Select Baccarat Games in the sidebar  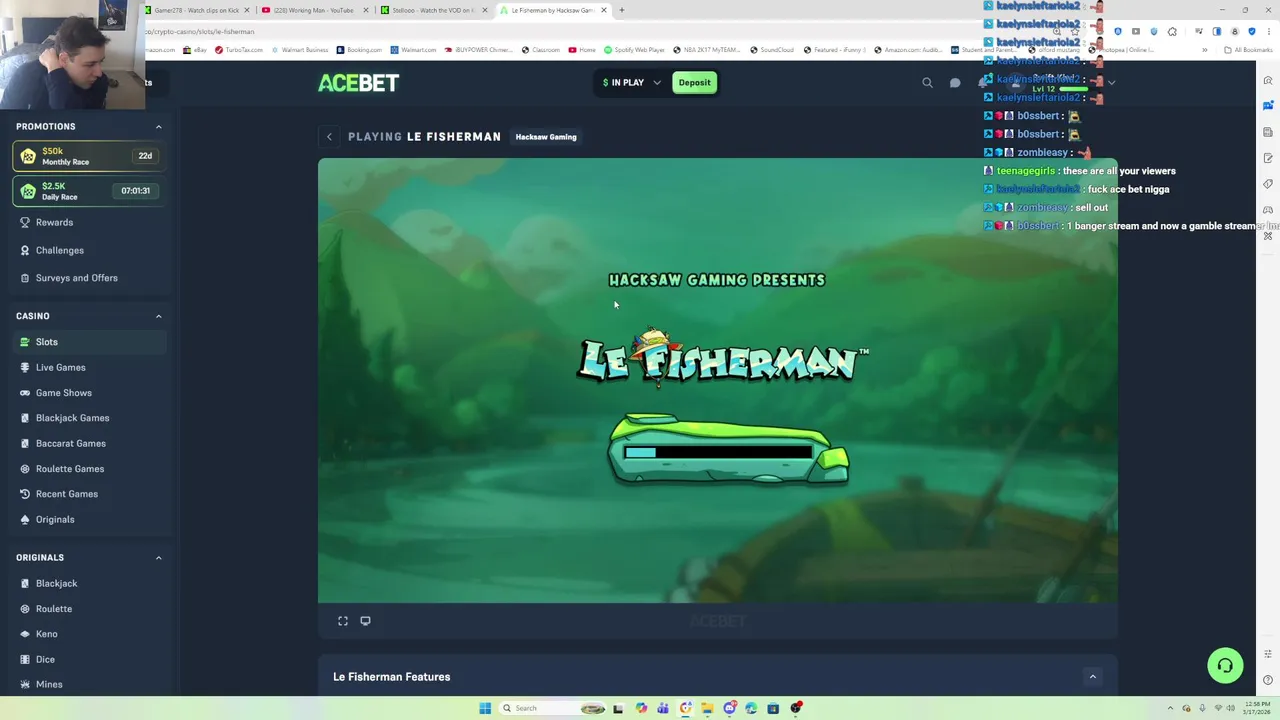click(88, 443)
